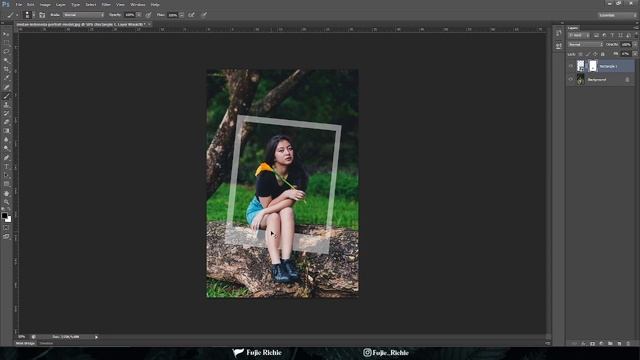The width and height of the screenshot is (640, 360).
Task: Select the Spot Healing Brush tool
Action: point(6,87)
